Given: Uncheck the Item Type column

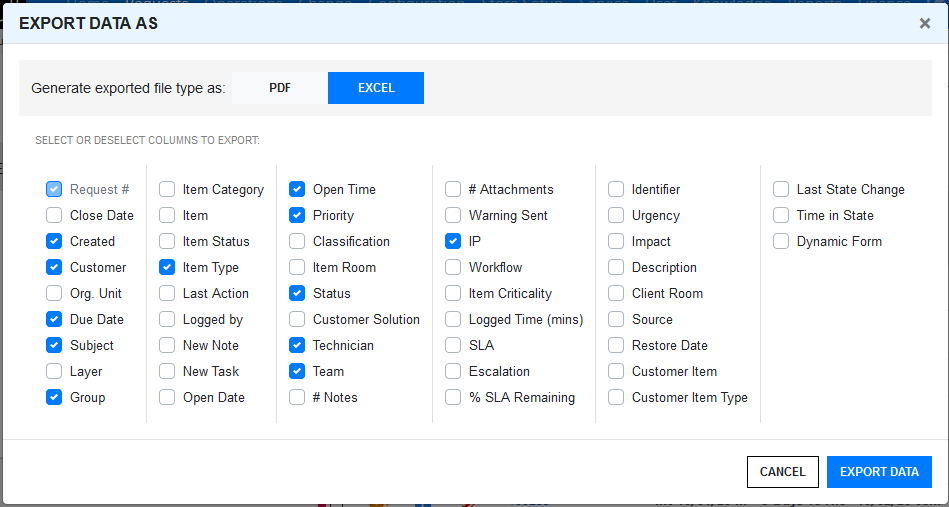Looking at the screenshot, I should (x=167, y=267).
